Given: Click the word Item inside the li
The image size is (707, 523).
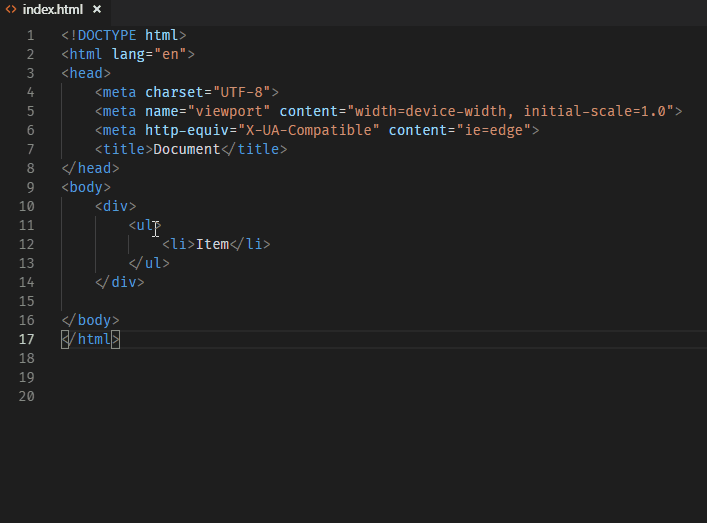Looking at the screenshot, I should click(212, 244).
